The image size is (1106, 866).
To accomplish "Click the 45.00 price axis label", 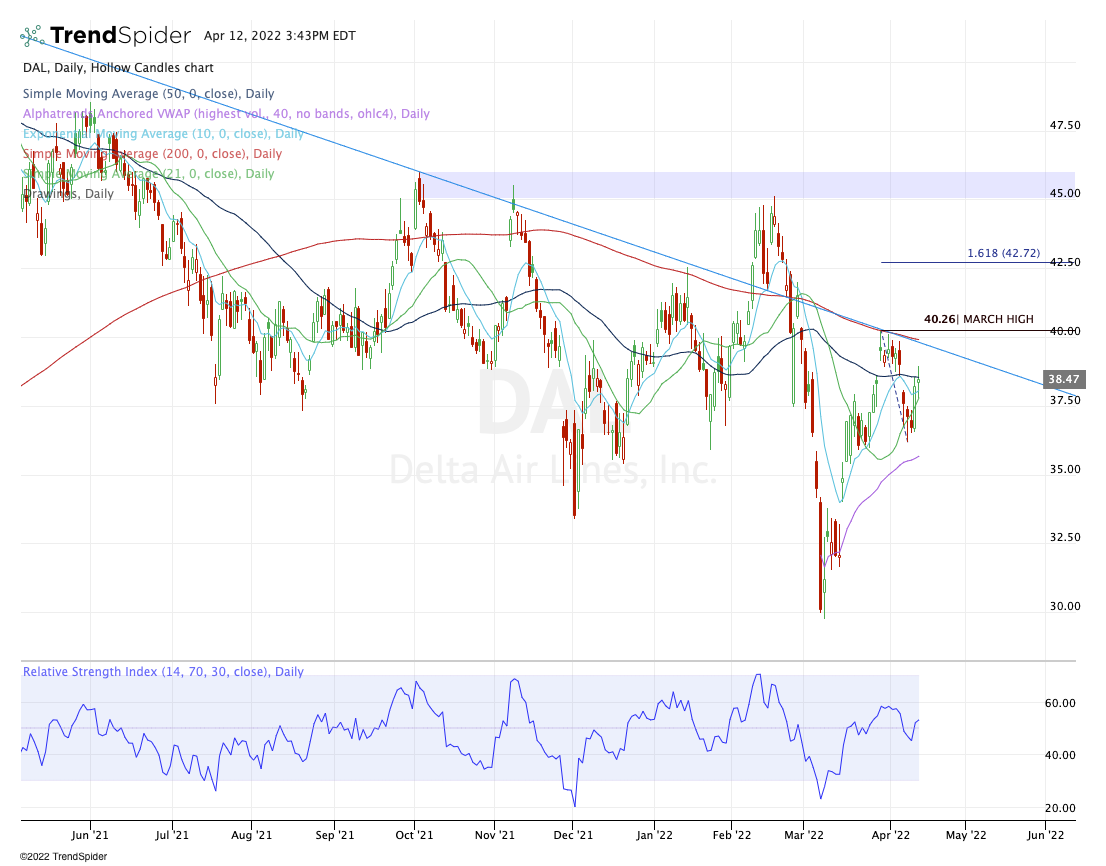I will pos(1065,193).
